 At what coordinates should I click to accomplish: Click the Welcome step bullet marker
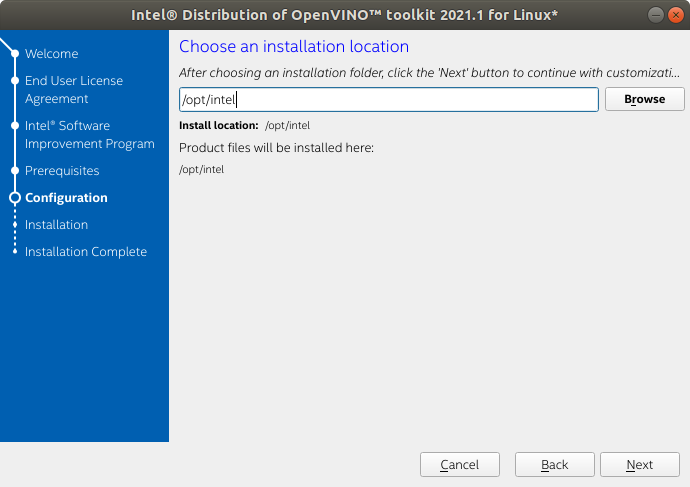point(14,53)
